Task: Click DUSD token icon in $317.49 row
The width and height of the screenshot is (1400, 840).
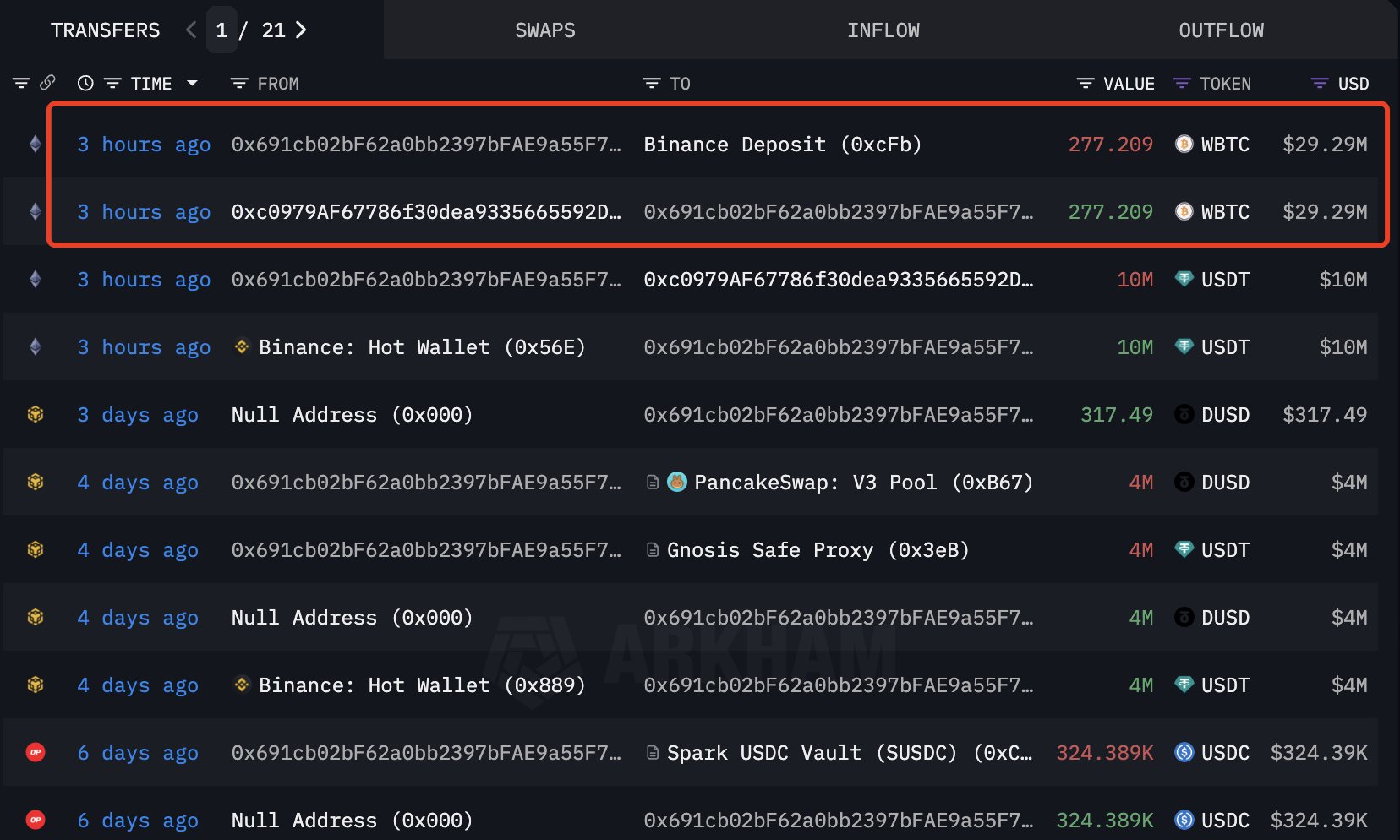Action: pyautogui.click(x=1184, y=414)
